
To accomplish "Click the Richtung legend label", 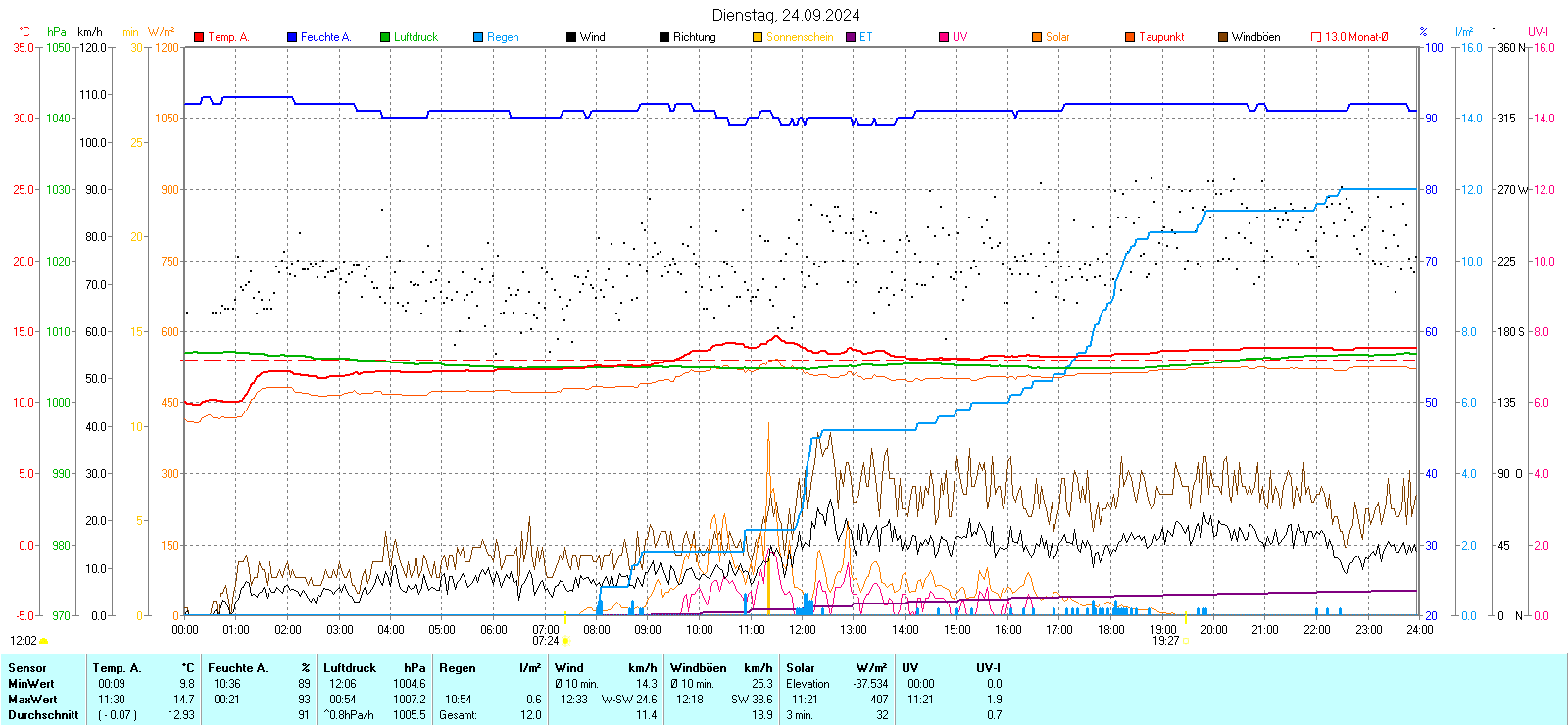I will click(x=694, y=37).
